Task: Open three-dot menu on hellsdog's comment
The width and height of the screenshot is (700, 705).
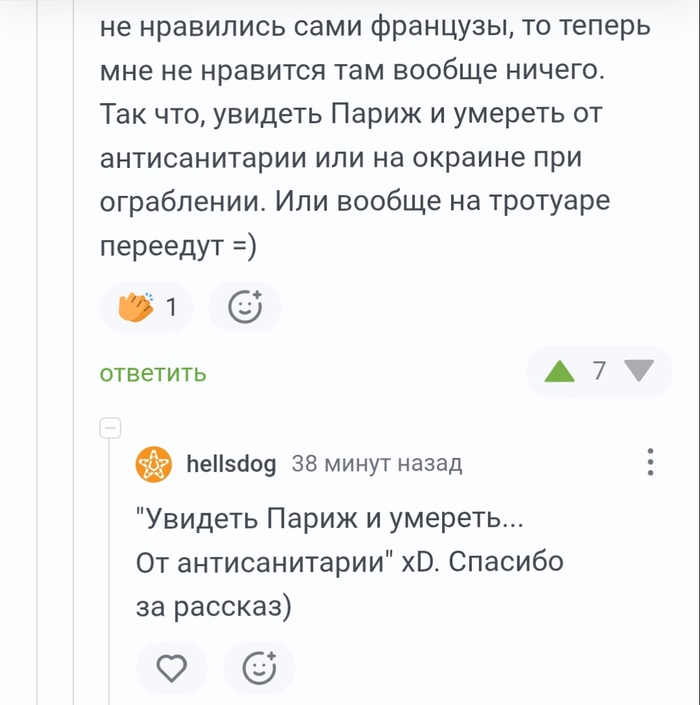Action: (650, 463)
